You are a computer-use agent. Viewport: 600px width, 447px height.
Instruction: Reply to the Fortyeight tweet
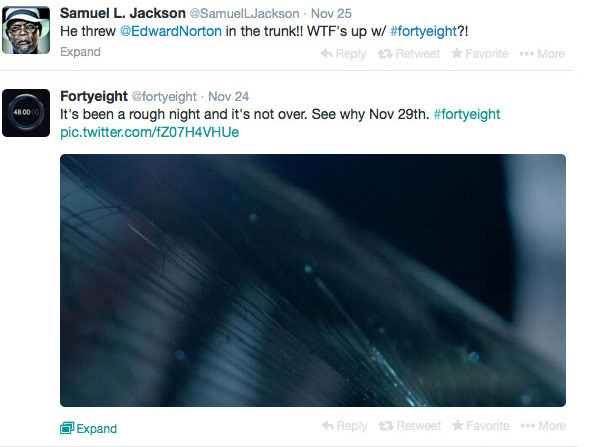344,426
